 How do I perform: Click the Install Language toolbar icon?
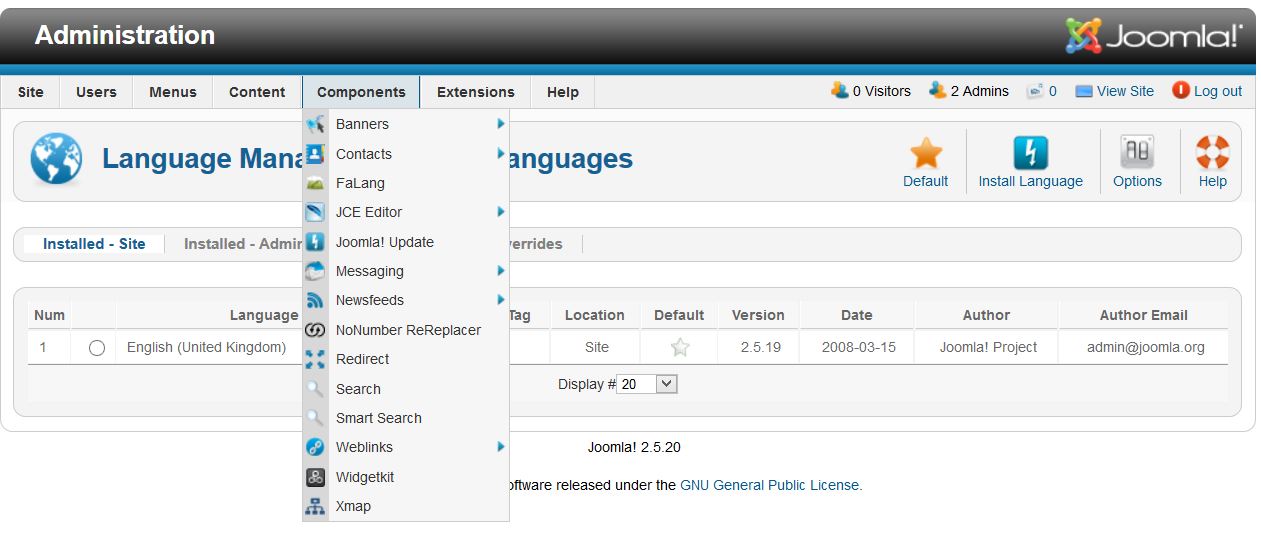(1030, 153)
